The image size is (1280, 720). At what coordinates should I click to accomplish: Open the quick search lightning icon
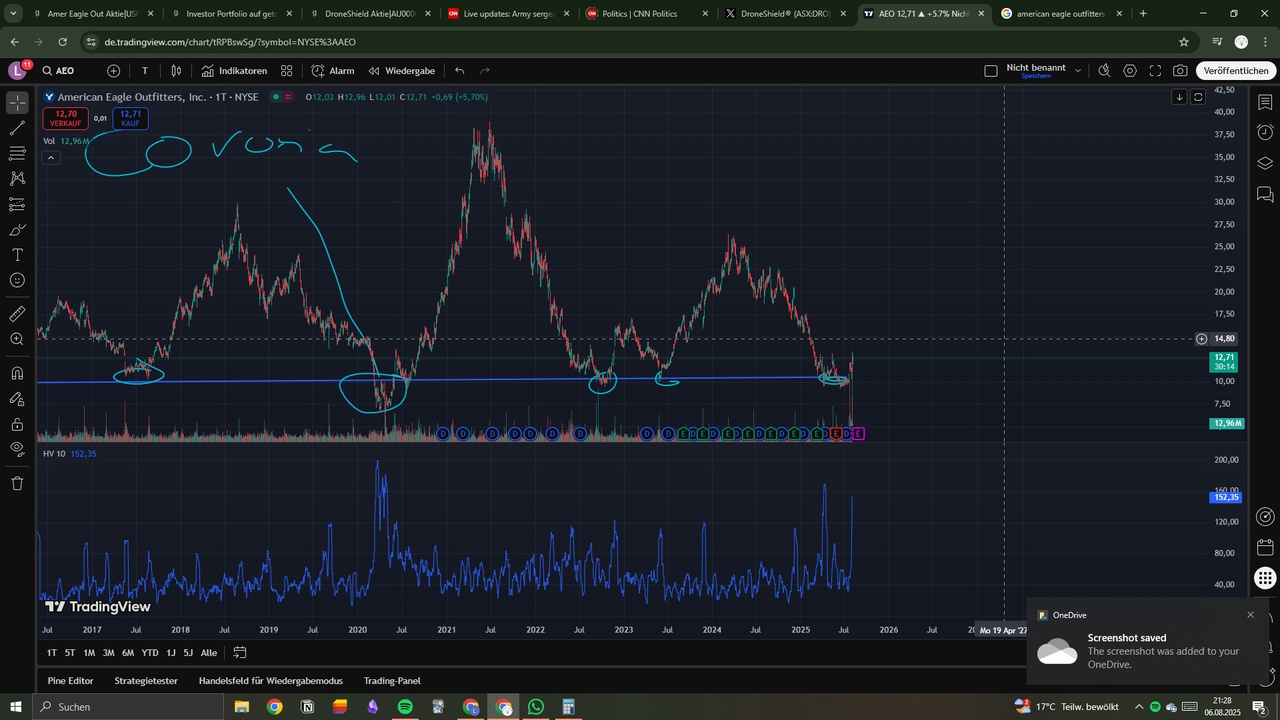(1104, 71)
